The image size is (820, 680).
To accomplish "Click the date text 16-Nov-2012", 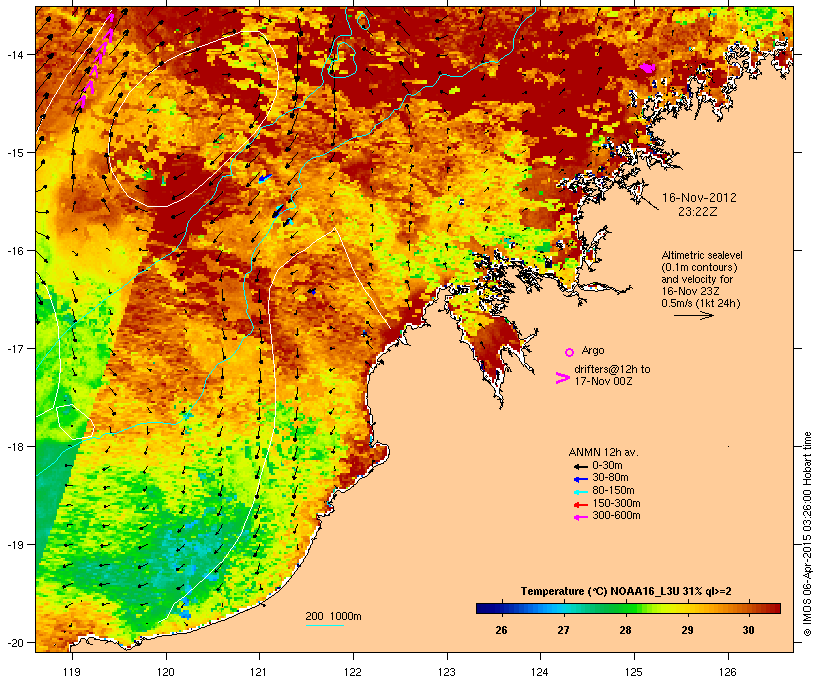I will [x=699, y=198].
